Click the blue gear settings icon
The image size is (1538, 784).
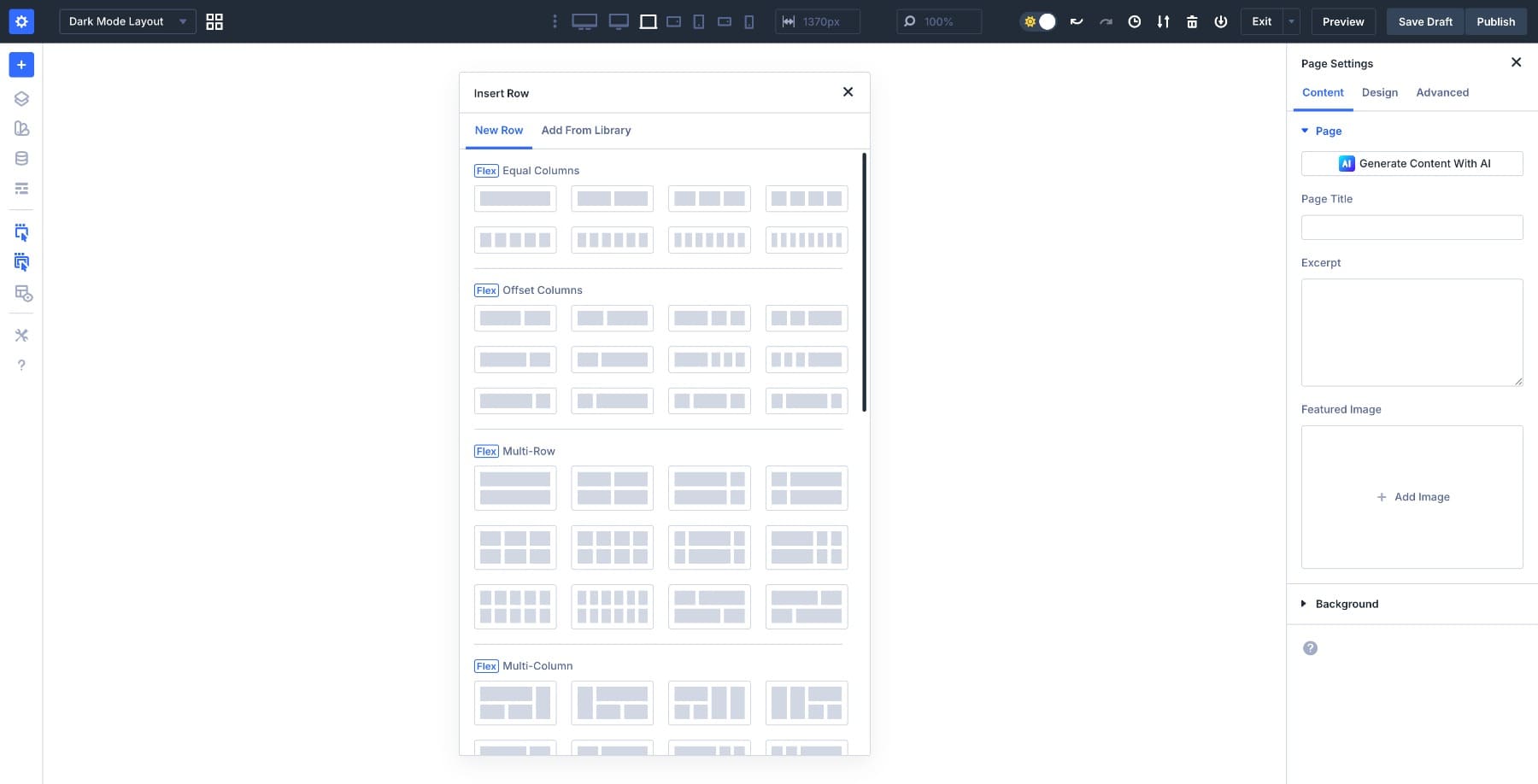[21, 22]
